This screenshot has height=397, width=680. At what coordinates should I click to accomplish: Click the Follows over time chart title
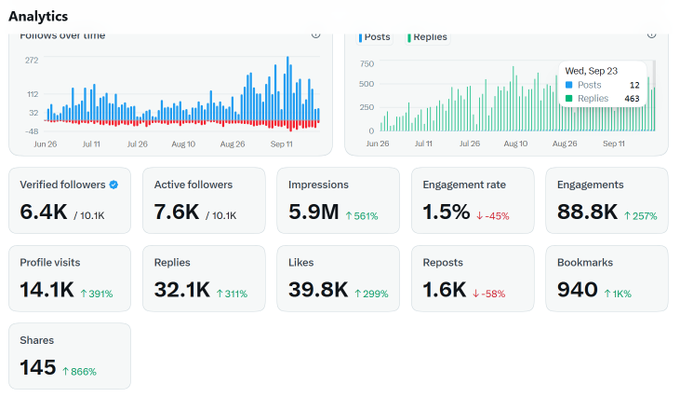62,36
